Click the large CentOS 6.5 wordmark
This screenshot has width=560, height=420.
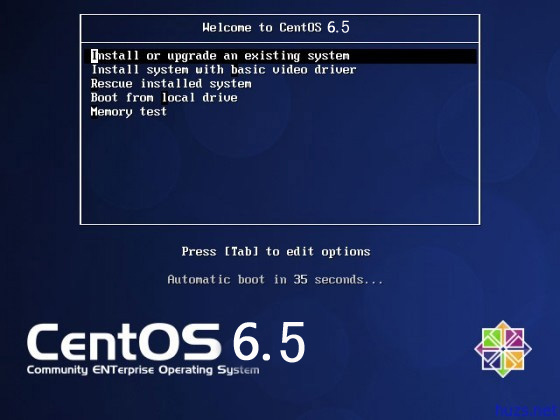tap(166, 342)
